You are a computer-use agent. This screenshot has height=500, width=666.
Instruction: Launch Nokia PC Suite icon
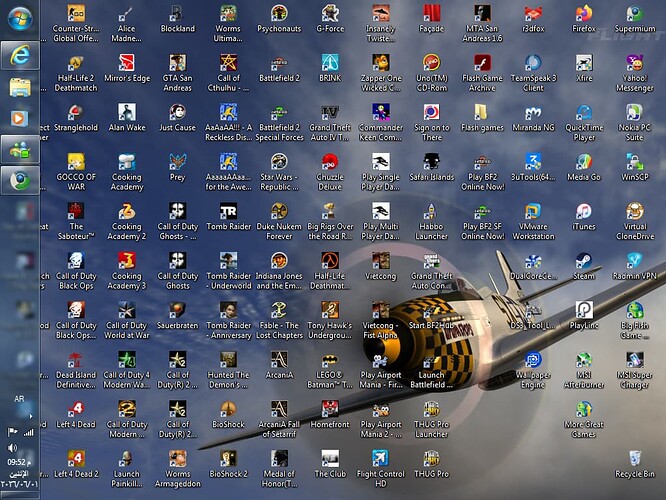pos(635,123)
